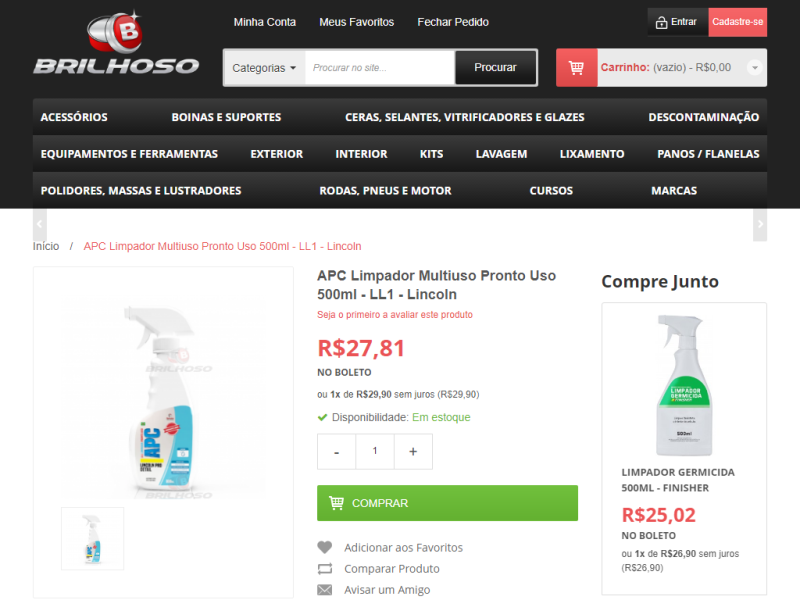Select the APC bottle product thumbnail

click(x=92, y=539)
